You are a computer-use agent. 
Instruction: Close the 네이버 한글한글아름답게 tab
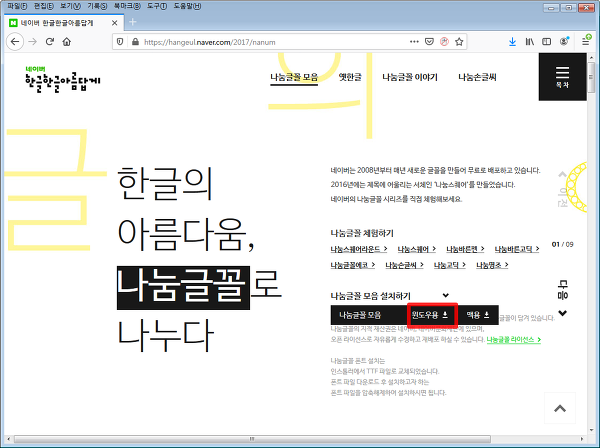pyautogui.click(x=114, y=23)
